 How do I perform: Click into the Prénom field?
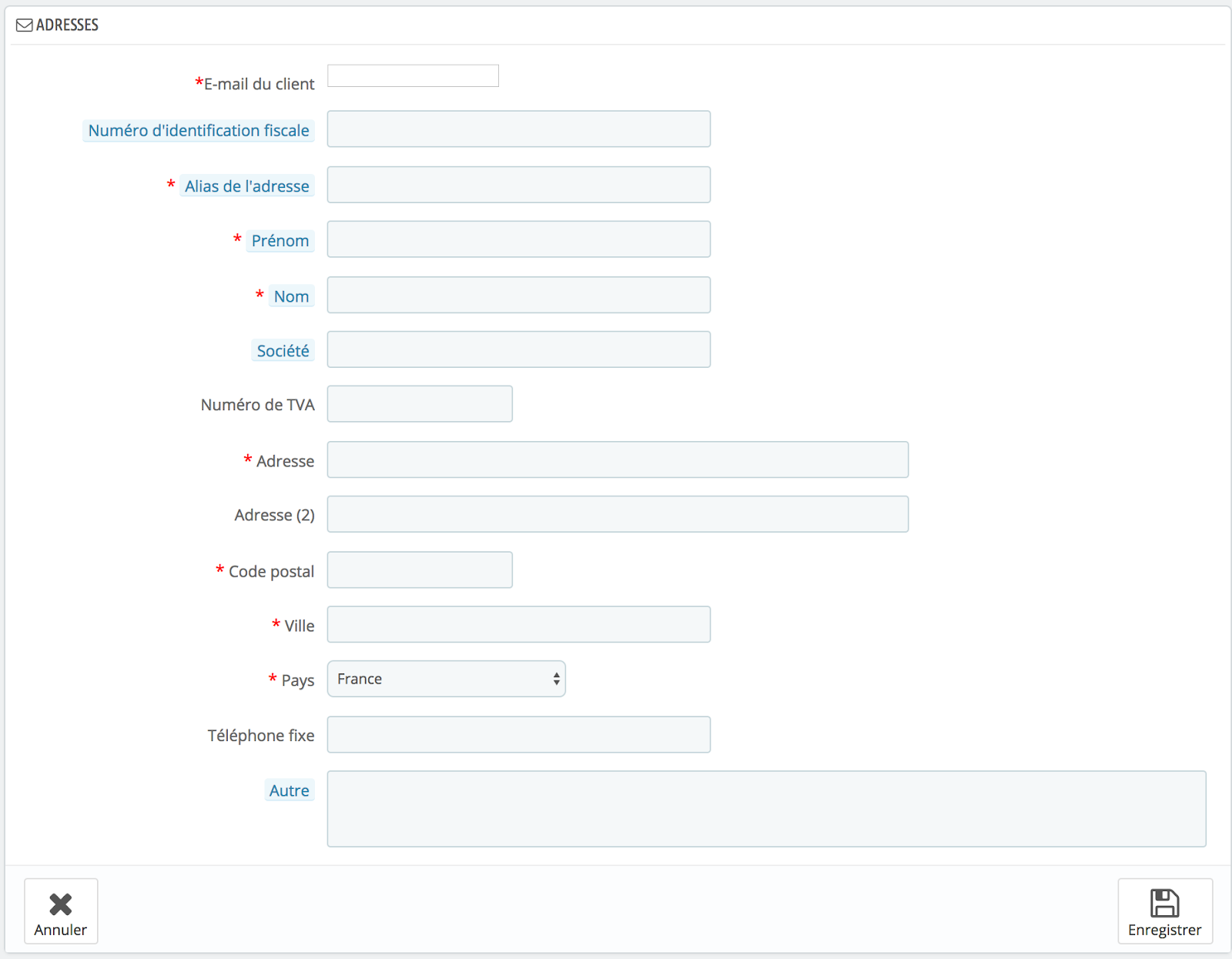click(x=518, y=239)
